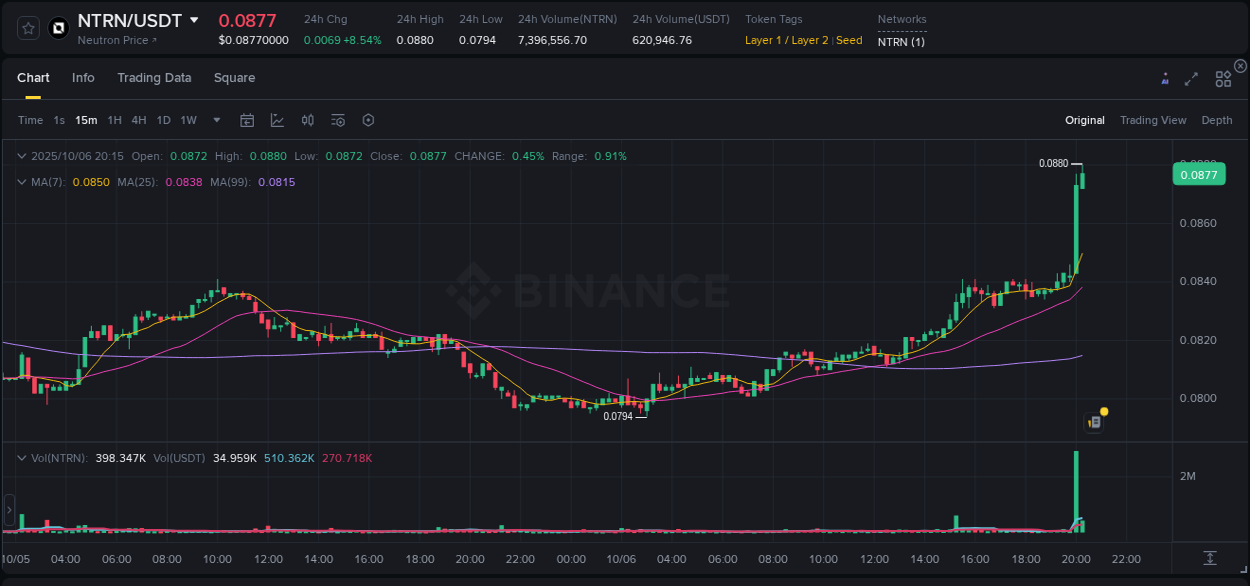
Task: Select the date lookup calendar icon
Action: pyautogui.click(x=247, y=119)
